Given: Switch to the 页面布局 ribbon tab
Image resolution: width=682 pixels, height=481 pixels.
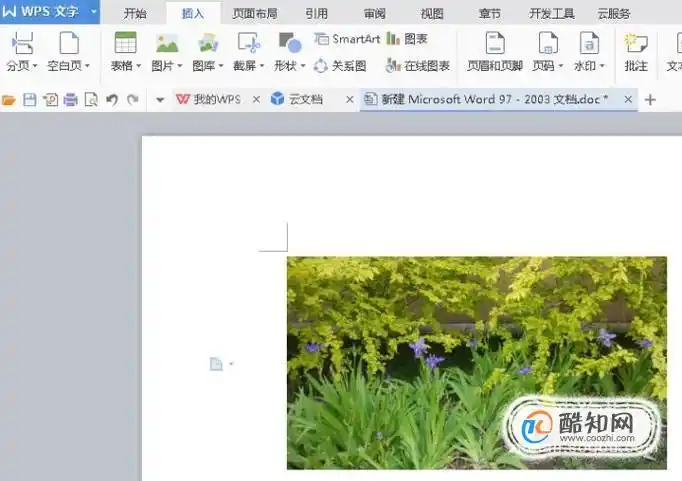Looking at the screenshot, I should click(x=255, y=14).
